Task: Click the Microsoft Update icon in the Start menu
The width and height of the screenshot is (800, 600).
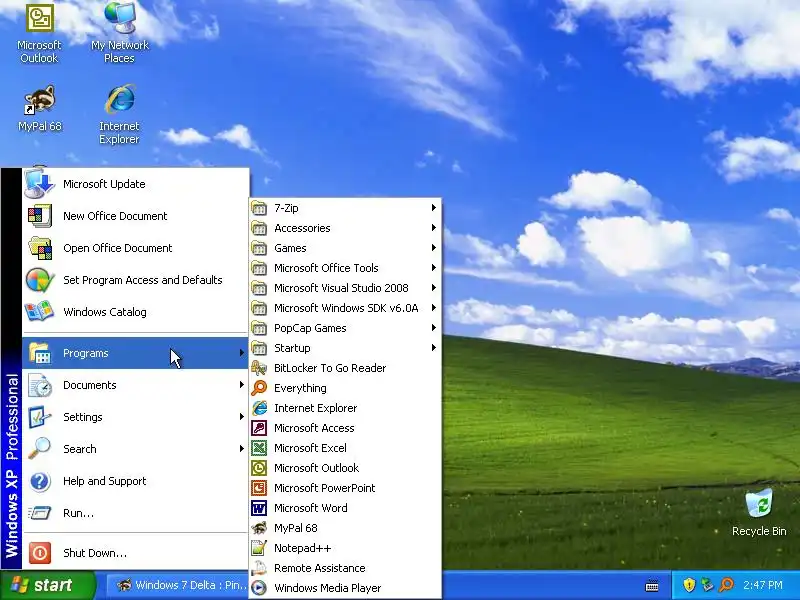Action: click(39, 184)
